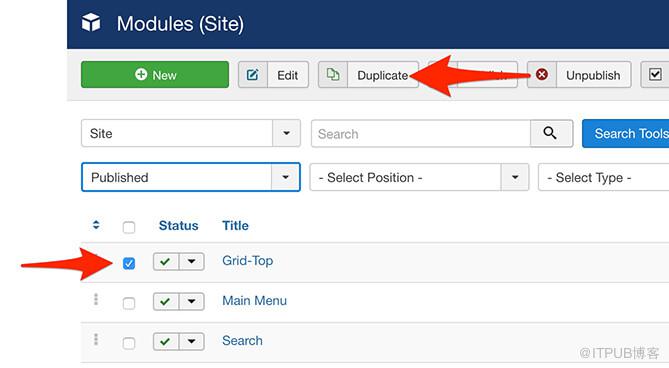
Task: Click the Duplicate button label
Action: 382,75
